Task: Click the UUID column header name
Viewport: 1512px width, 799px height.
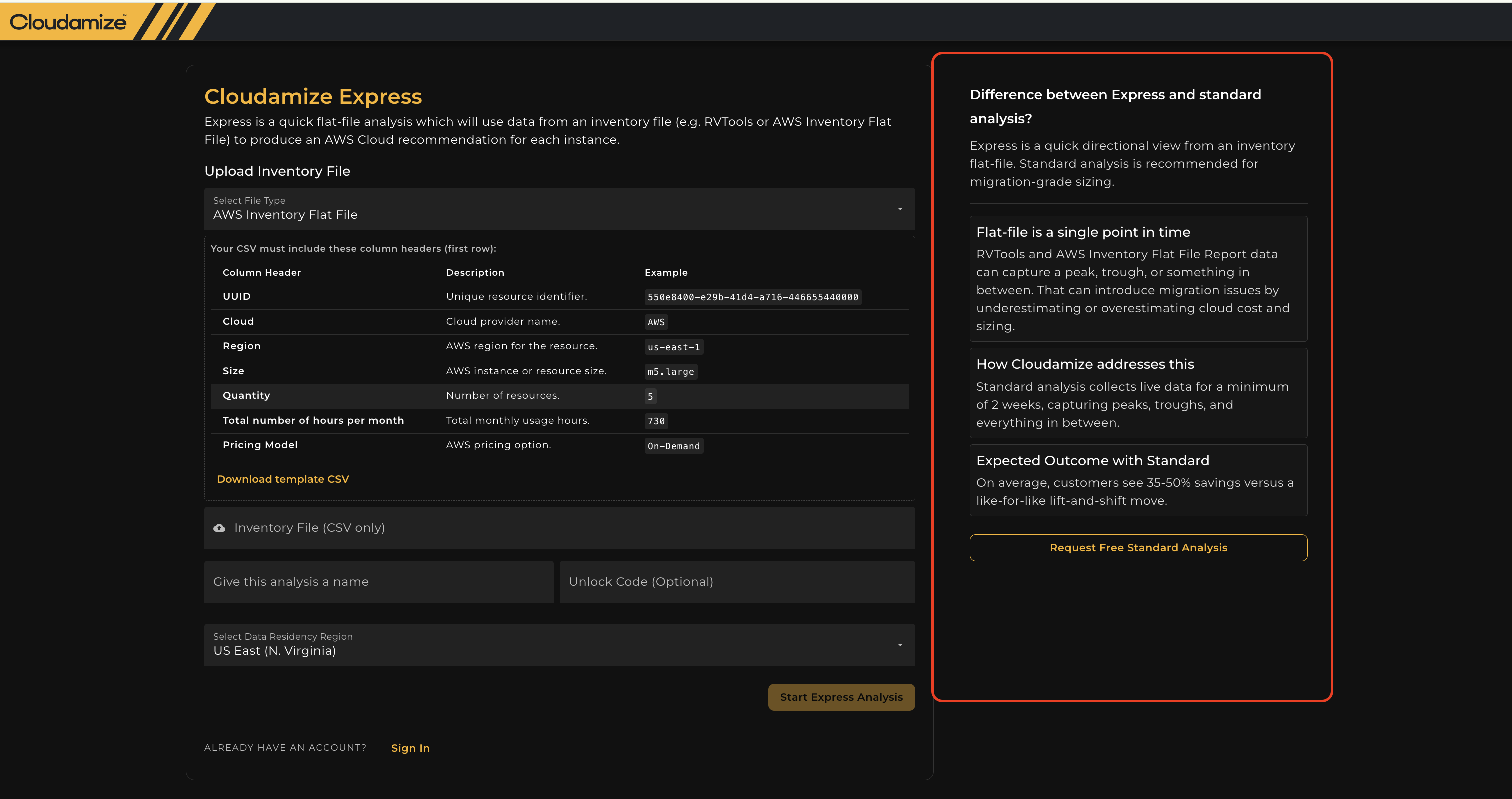Action: pyautogui.click(x=236, y=296)
